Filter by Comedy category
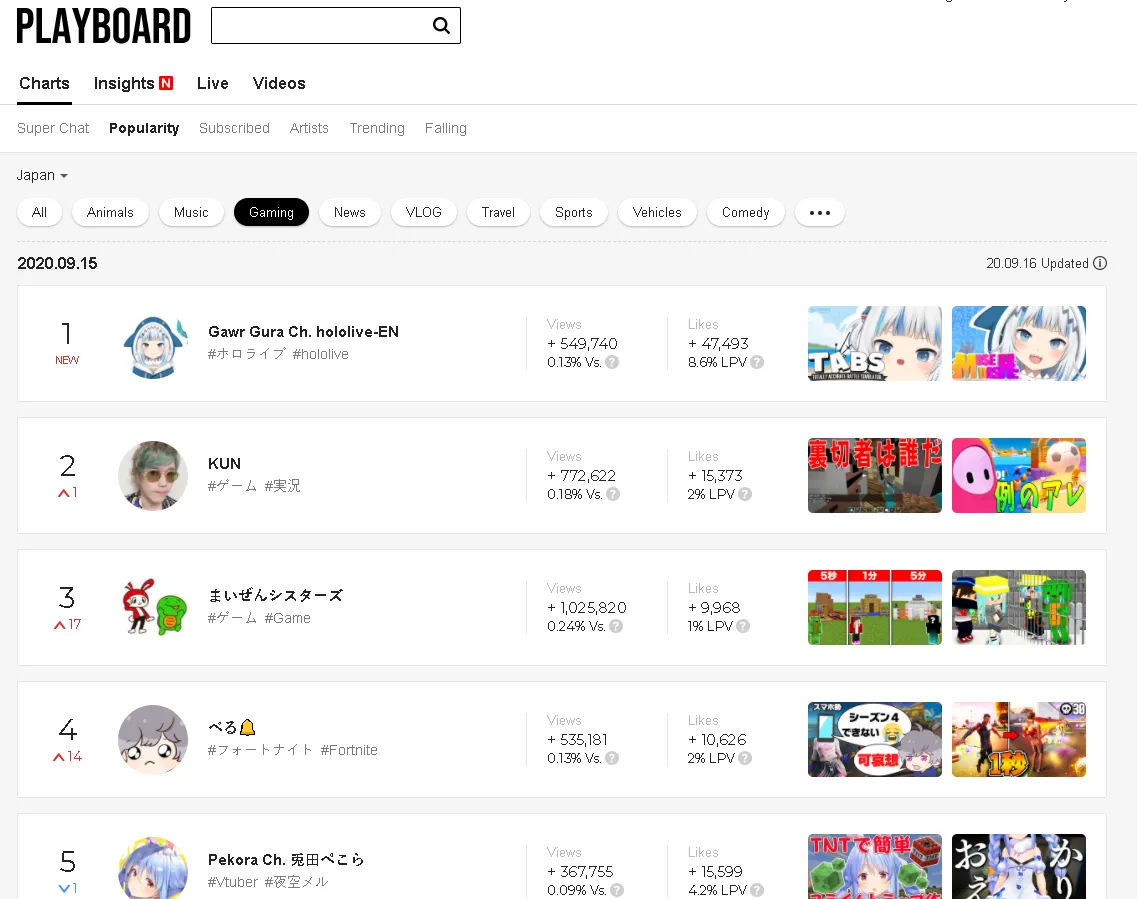The height and width of the screenshot is (899, 1137). pos(745,212)
